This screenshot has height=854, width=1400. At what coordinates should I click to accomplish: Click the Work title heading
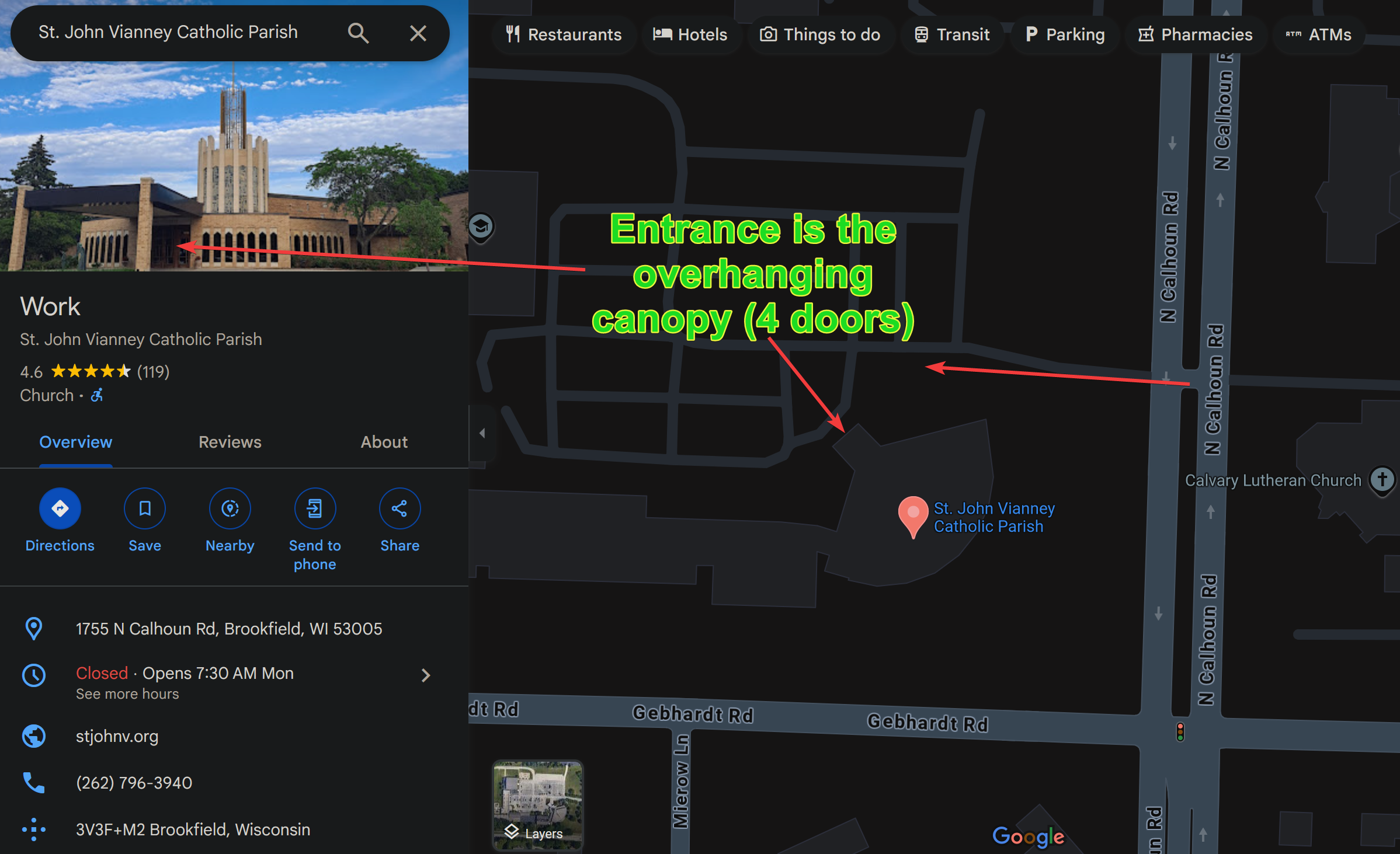point(50,306)
